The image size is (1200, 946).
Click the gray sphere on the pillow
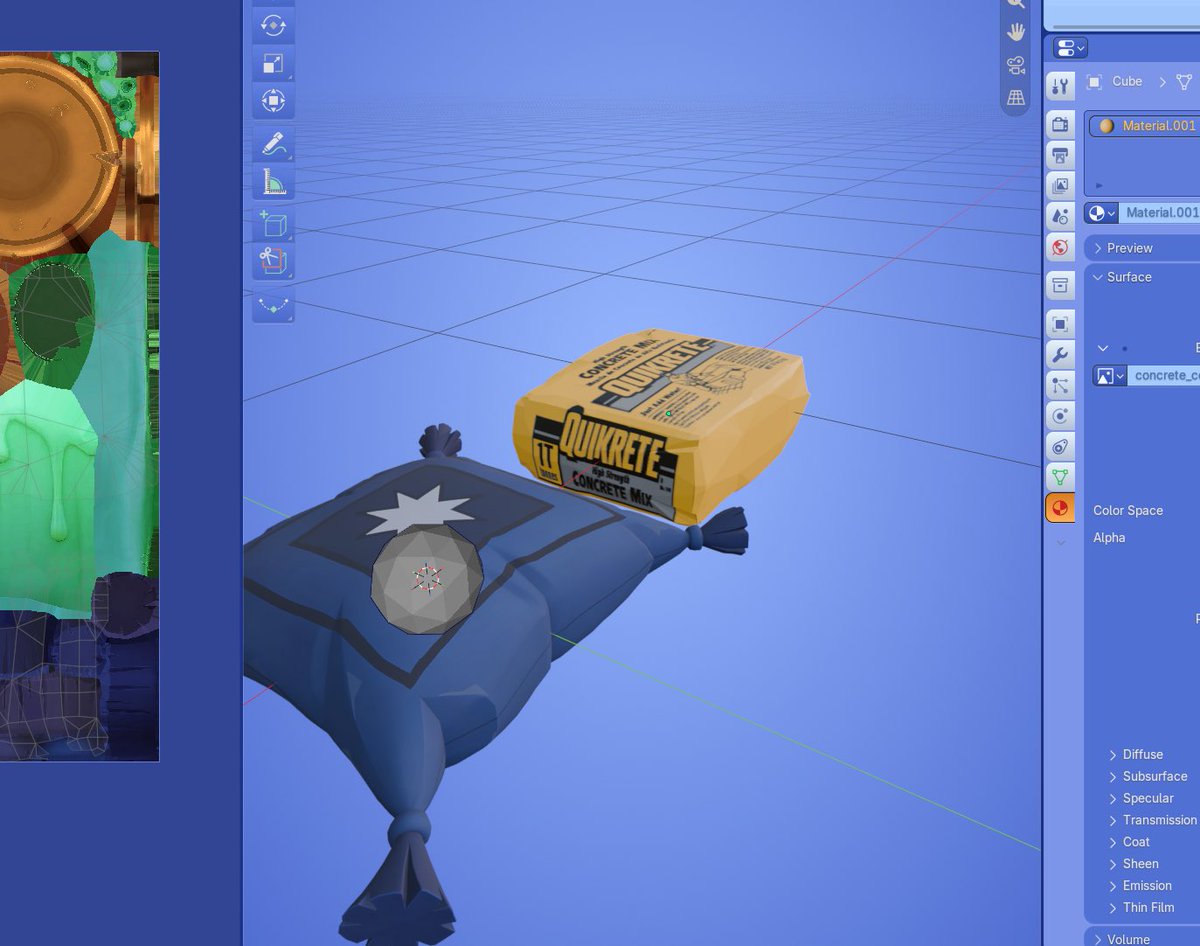(427, 579)
